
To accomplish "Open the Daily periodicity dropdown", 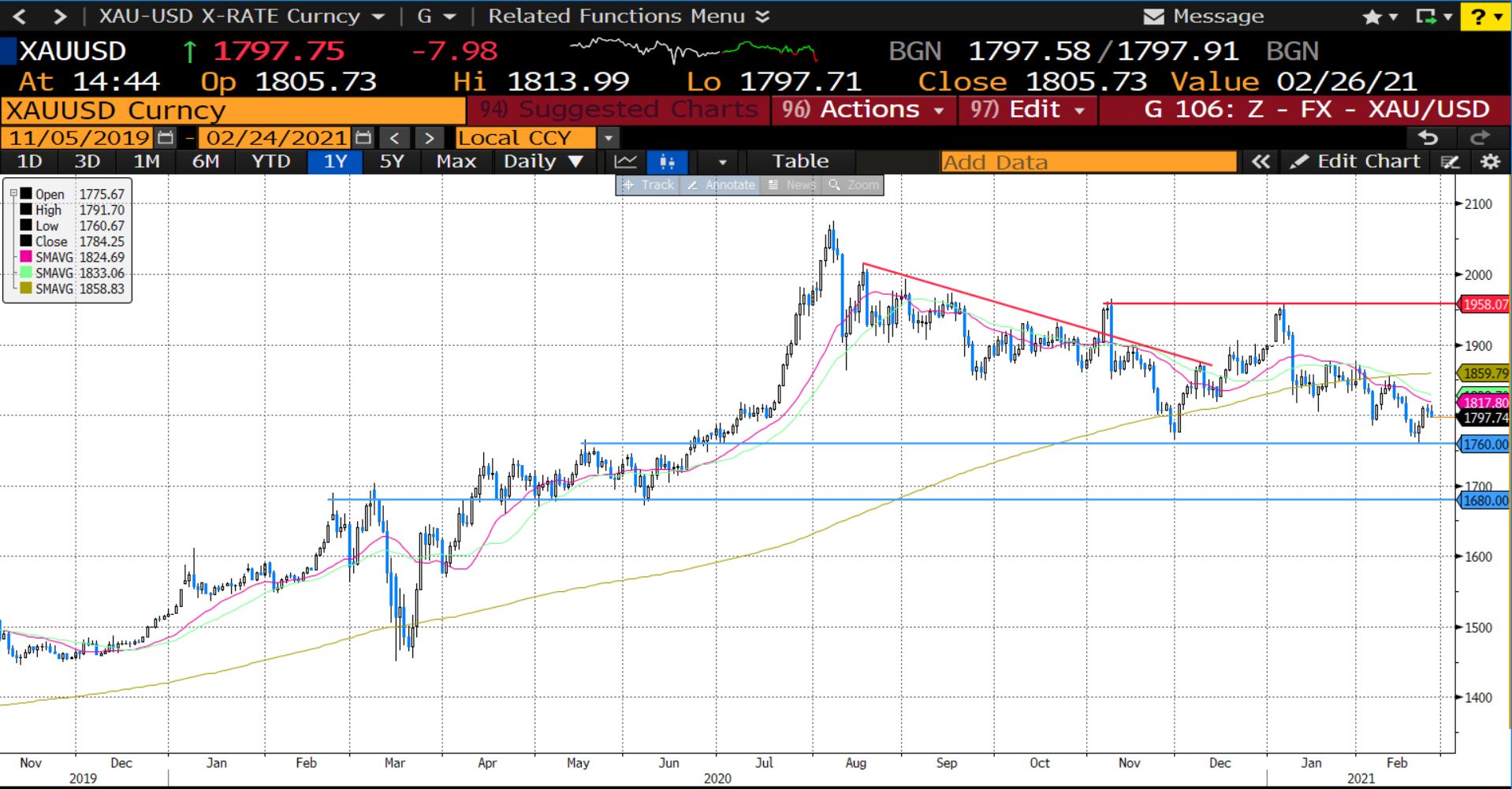I will click(x=543, y=162).
